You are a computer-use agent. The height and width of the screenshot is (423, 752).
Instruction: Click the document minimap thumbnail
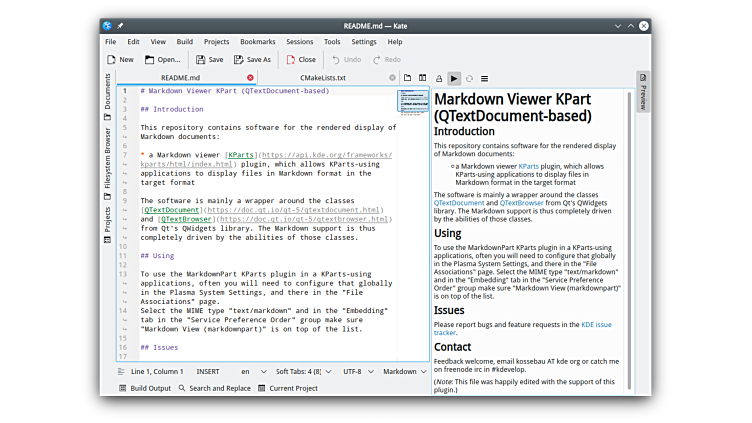[x=412, y=101]
